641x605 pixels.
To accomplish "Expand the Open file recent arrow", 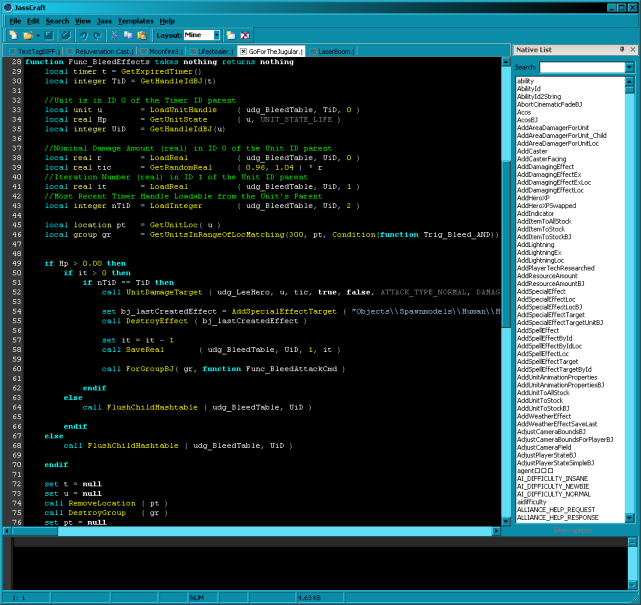I will pos(38,36).
